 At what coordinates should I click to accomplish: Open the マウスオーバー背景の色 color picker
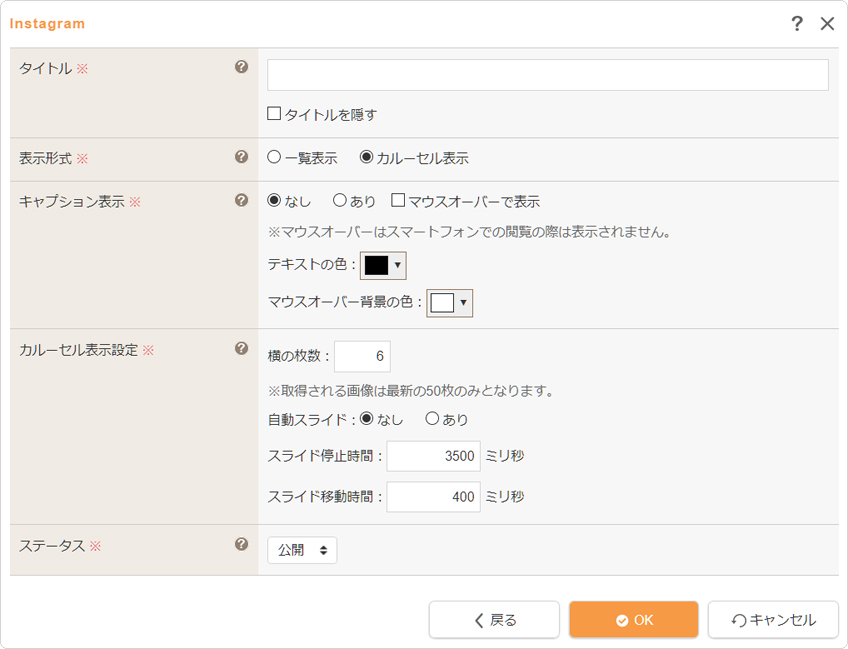coord(449,303)
